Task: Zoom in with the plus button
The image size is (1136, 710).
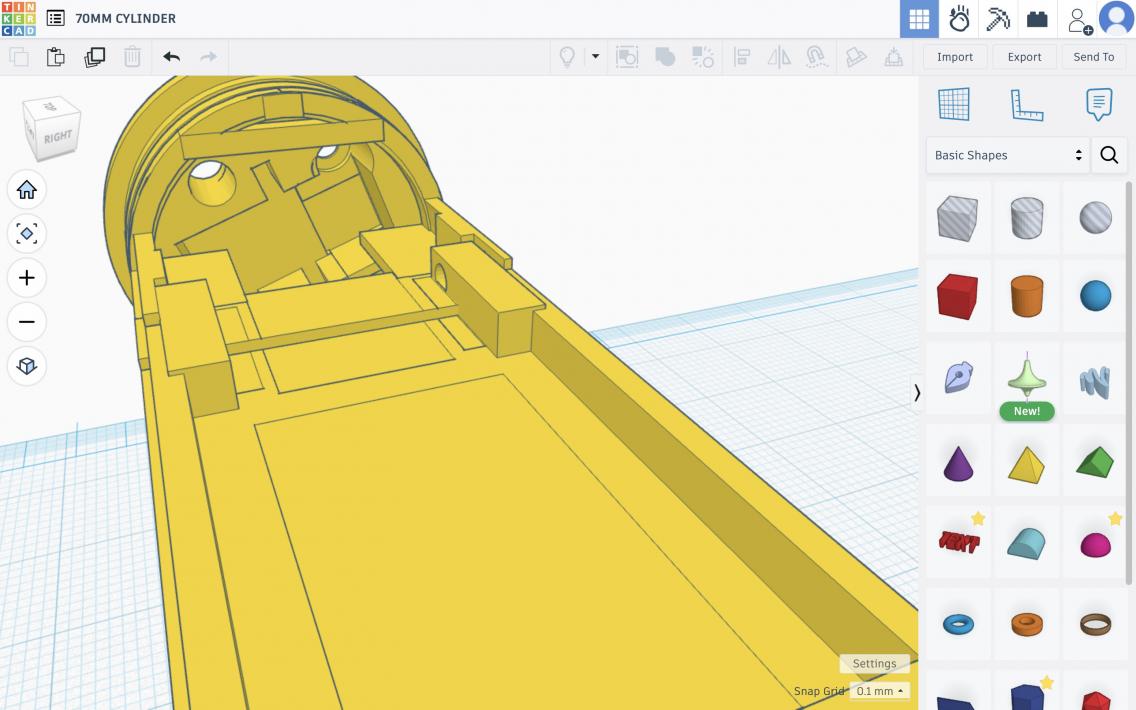Action: tap(27, 278)
